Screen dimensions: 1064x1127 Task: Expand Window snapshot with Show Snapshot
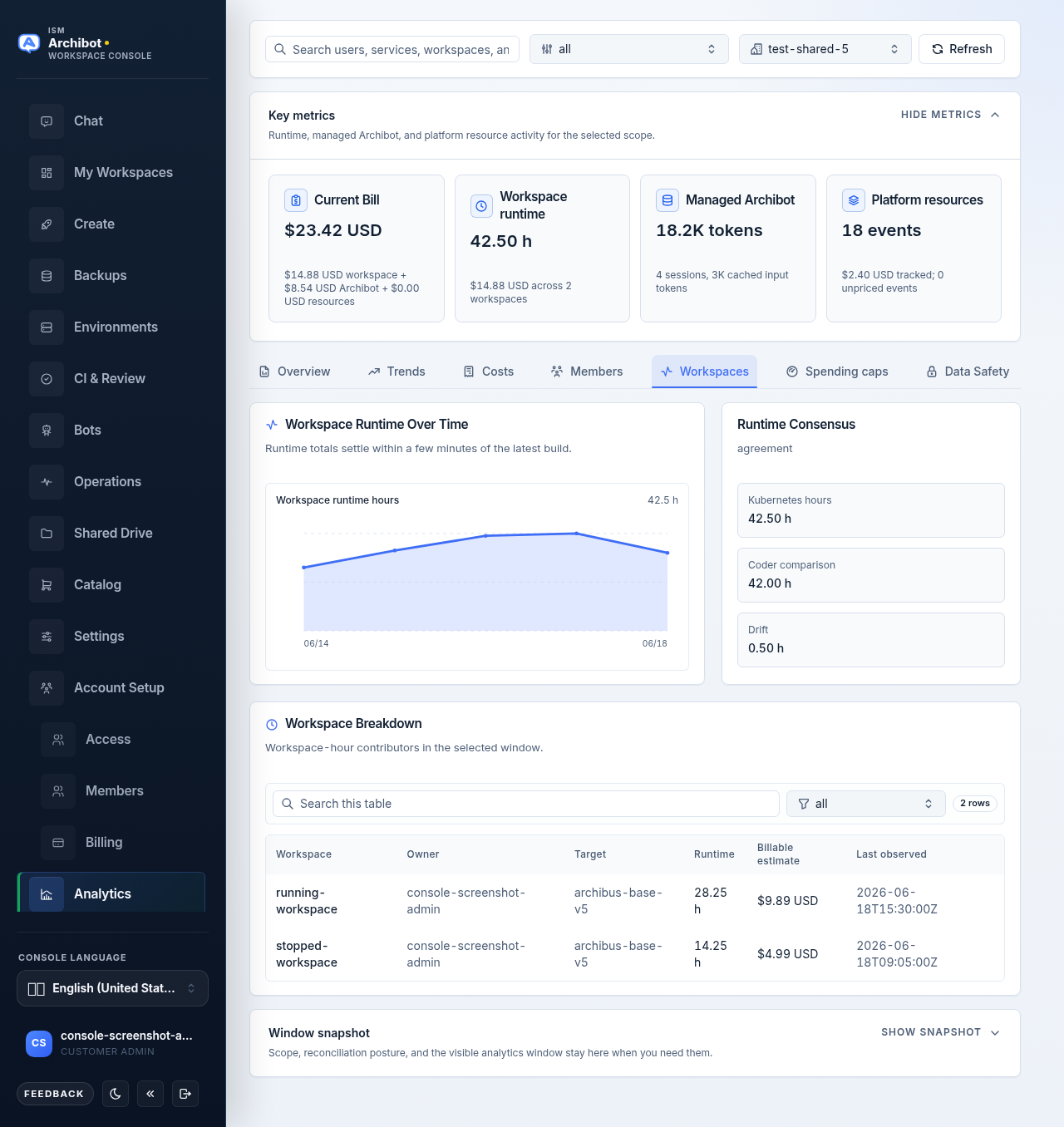(940, 1032)
